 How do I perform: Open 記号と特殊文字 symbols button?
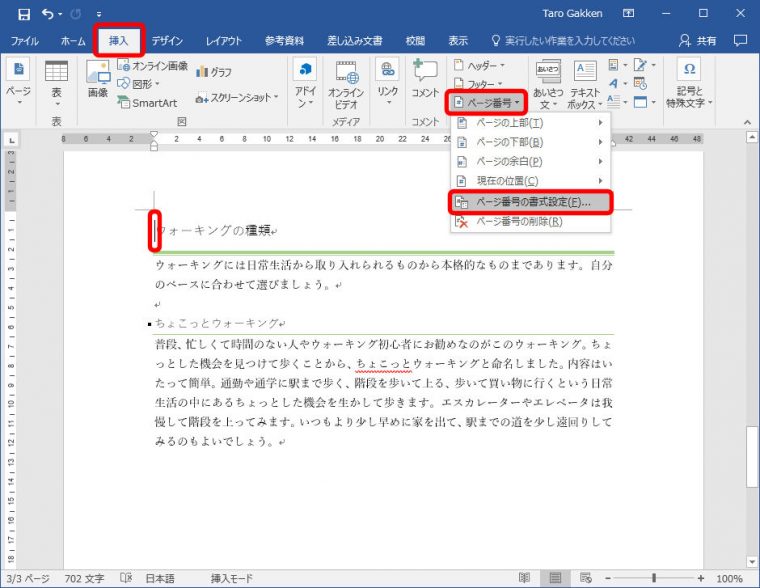(x=689, y=83)
